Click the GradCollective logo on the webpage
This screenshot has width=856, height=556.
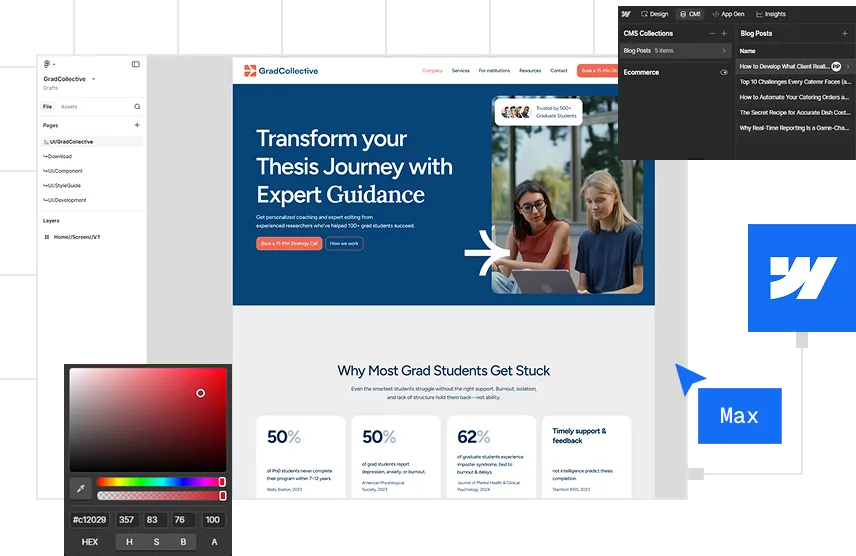tap(281, 70)
